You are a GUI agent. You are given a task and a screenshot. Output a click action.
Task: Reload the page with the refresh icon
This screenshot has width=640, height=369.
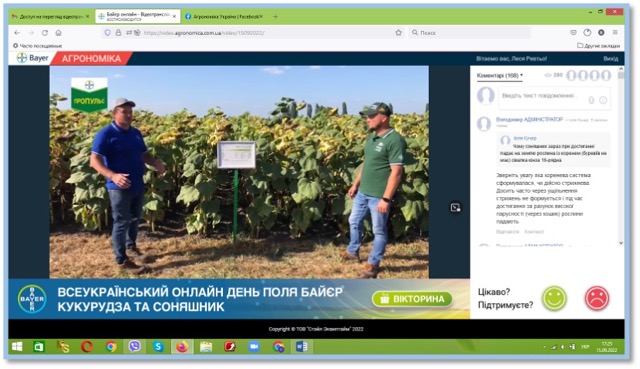click(45, 33)
